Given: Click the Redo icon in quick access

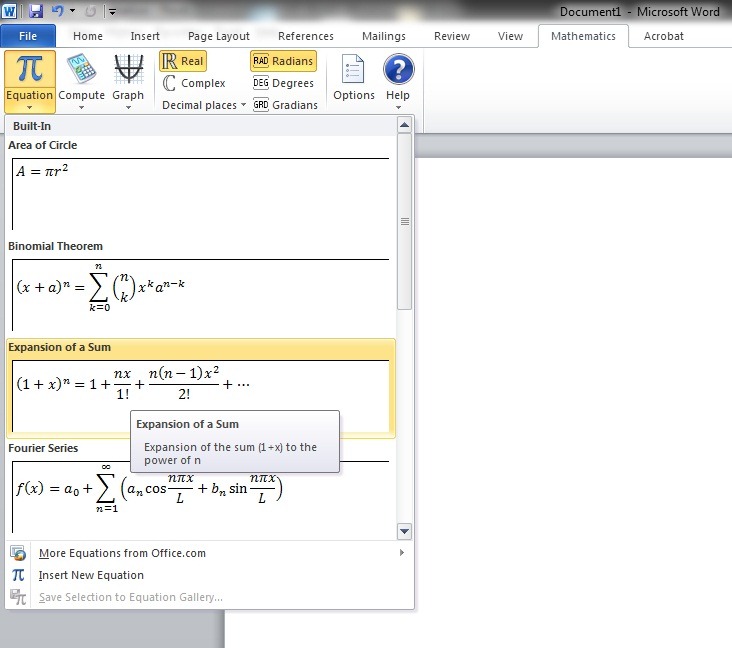Looking at the screenshot, I should point(90,11).
